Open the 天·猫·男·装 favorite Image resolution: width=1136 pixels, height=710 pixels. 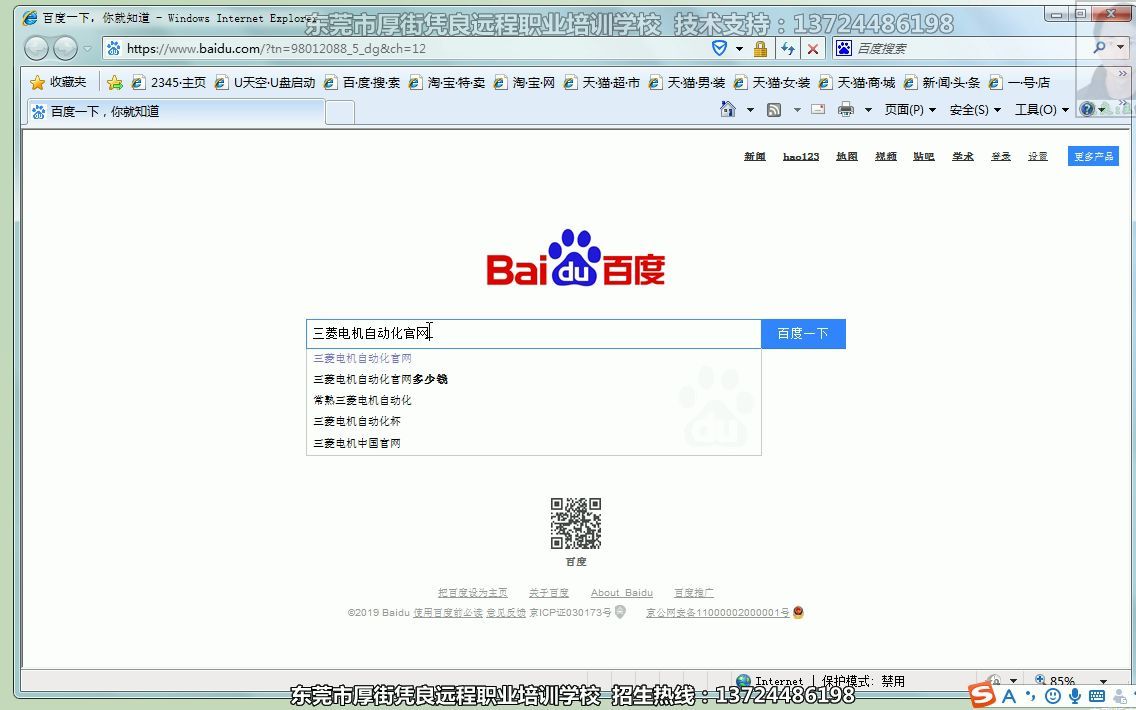687,83
